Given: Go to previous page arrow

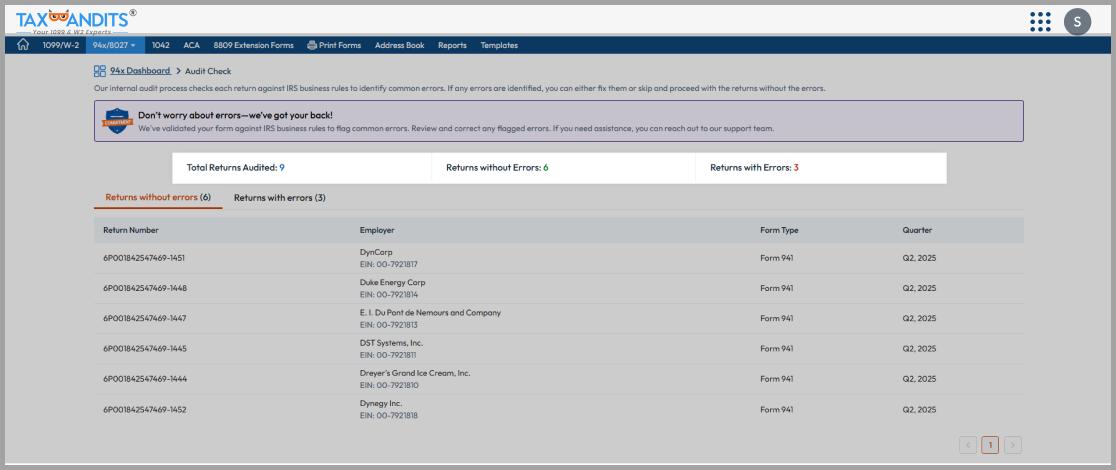Looking at the screenshot, I should 967,445.
